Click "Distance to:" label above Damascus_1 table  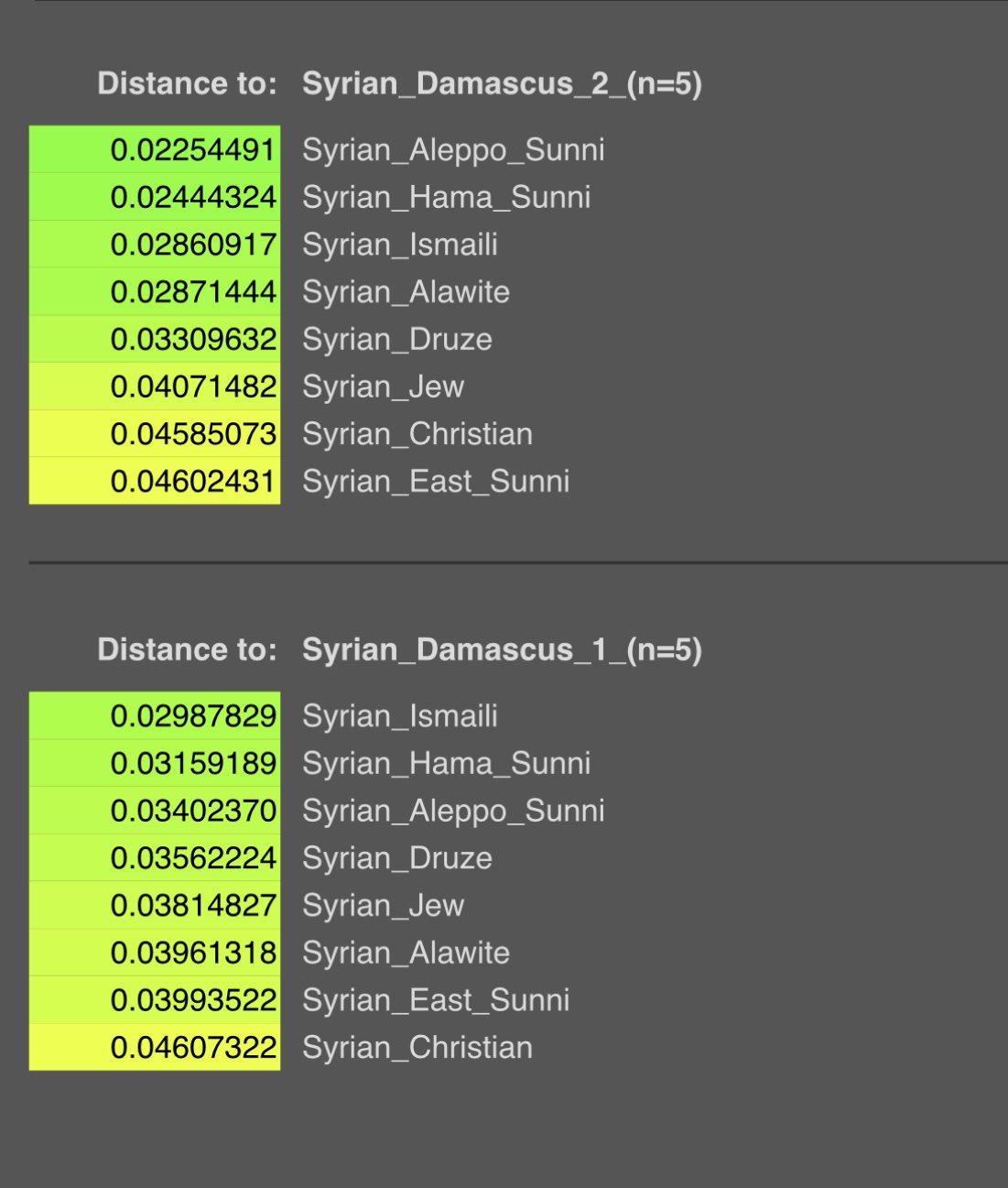[187, 649]
